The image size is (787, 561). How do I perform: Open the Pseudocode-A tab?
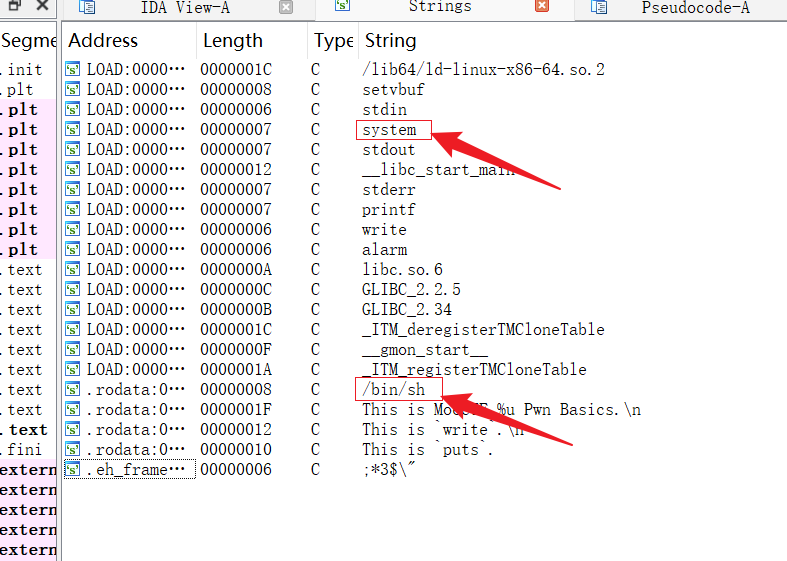(695, 8)
